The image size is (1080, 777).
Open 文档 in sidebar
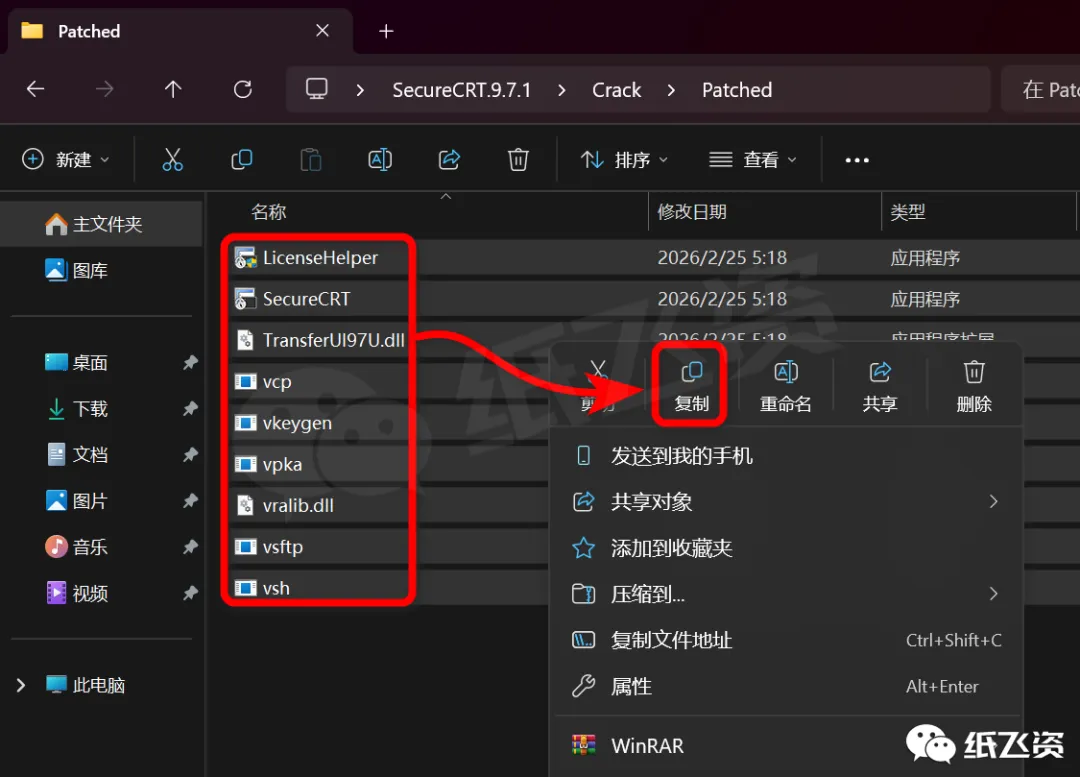point(90,455)
